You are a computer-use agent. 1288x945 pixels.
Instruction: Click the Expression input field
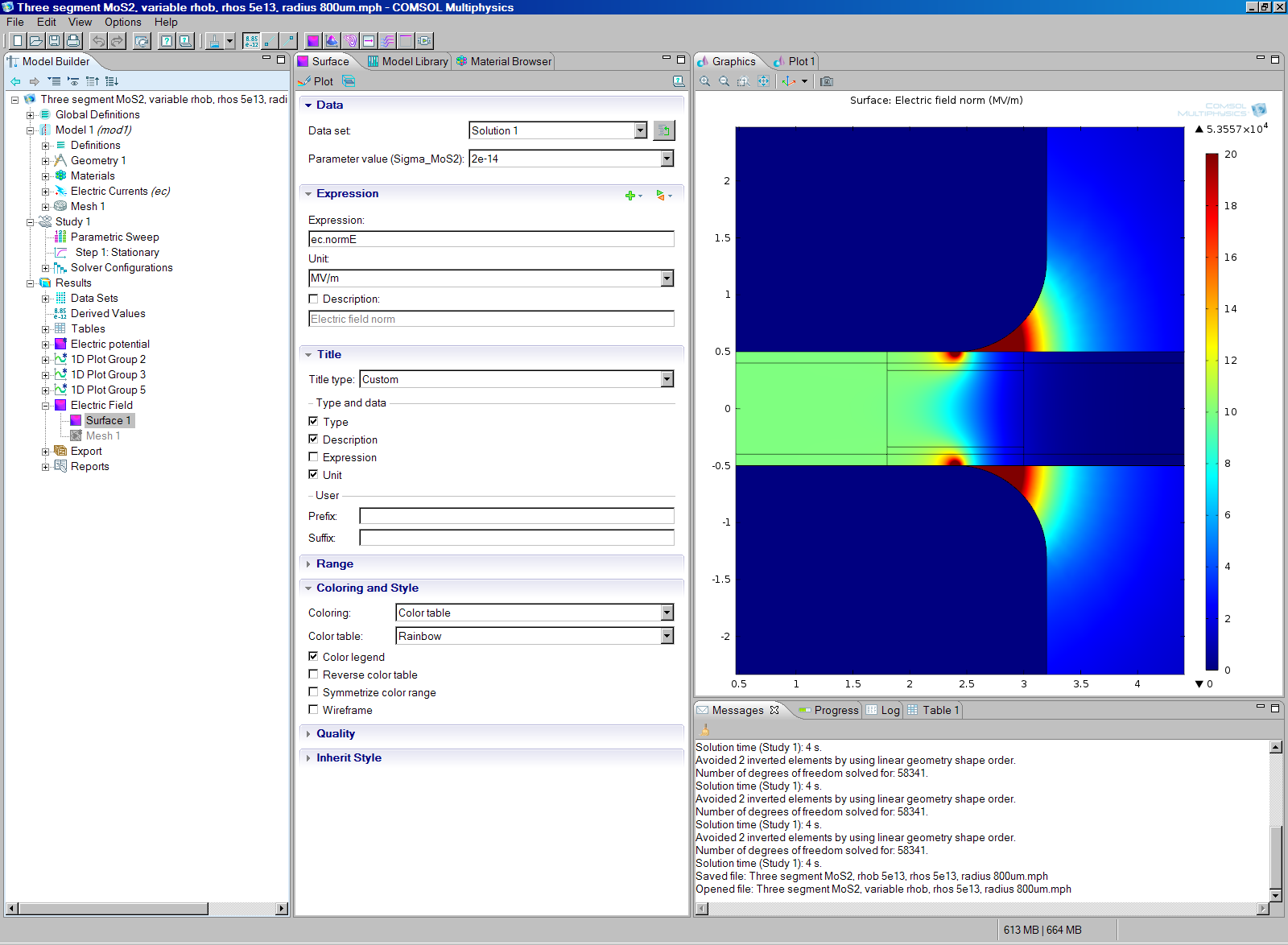(491, 239)
